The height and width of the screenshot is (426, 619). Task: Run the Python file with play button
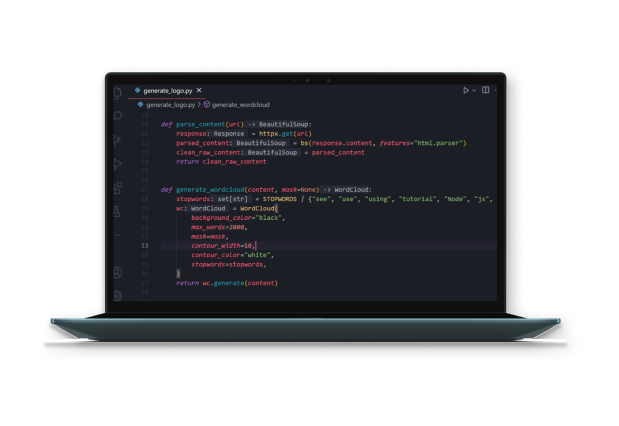point(466,90)
